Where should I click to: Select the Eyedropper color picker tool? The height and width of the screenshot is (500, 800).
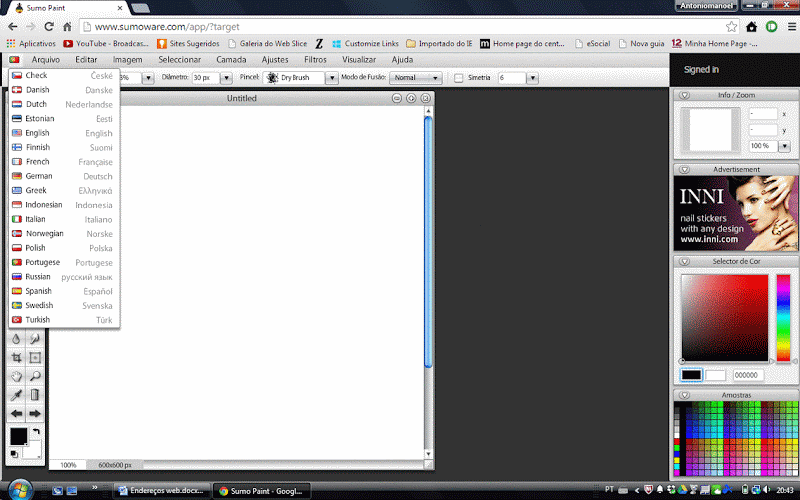coord(16,395)
